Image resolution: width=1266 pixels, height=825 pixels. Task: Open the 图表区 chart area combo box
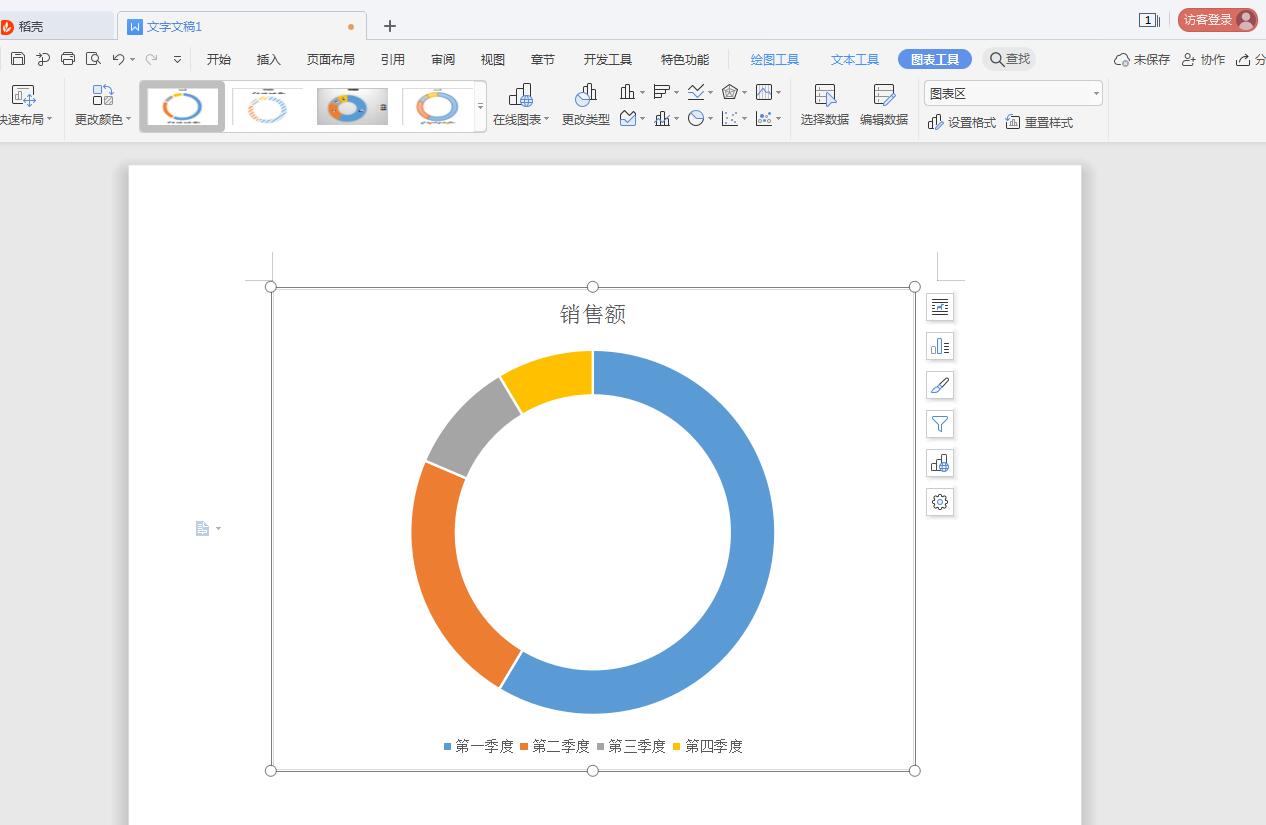point(1012,92)
